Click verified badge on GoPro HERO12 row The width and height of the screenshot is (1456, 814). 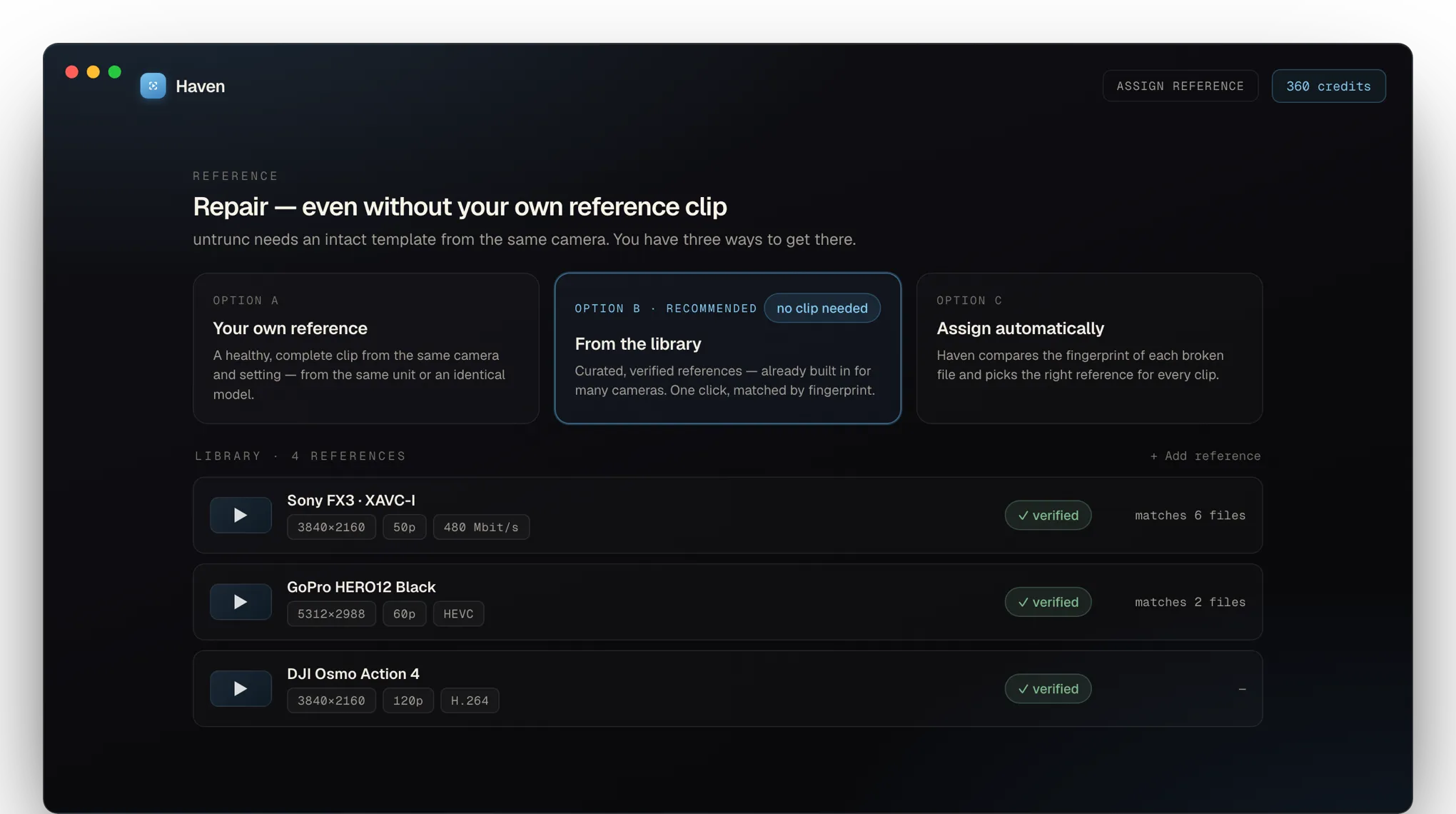point(1048,602)
